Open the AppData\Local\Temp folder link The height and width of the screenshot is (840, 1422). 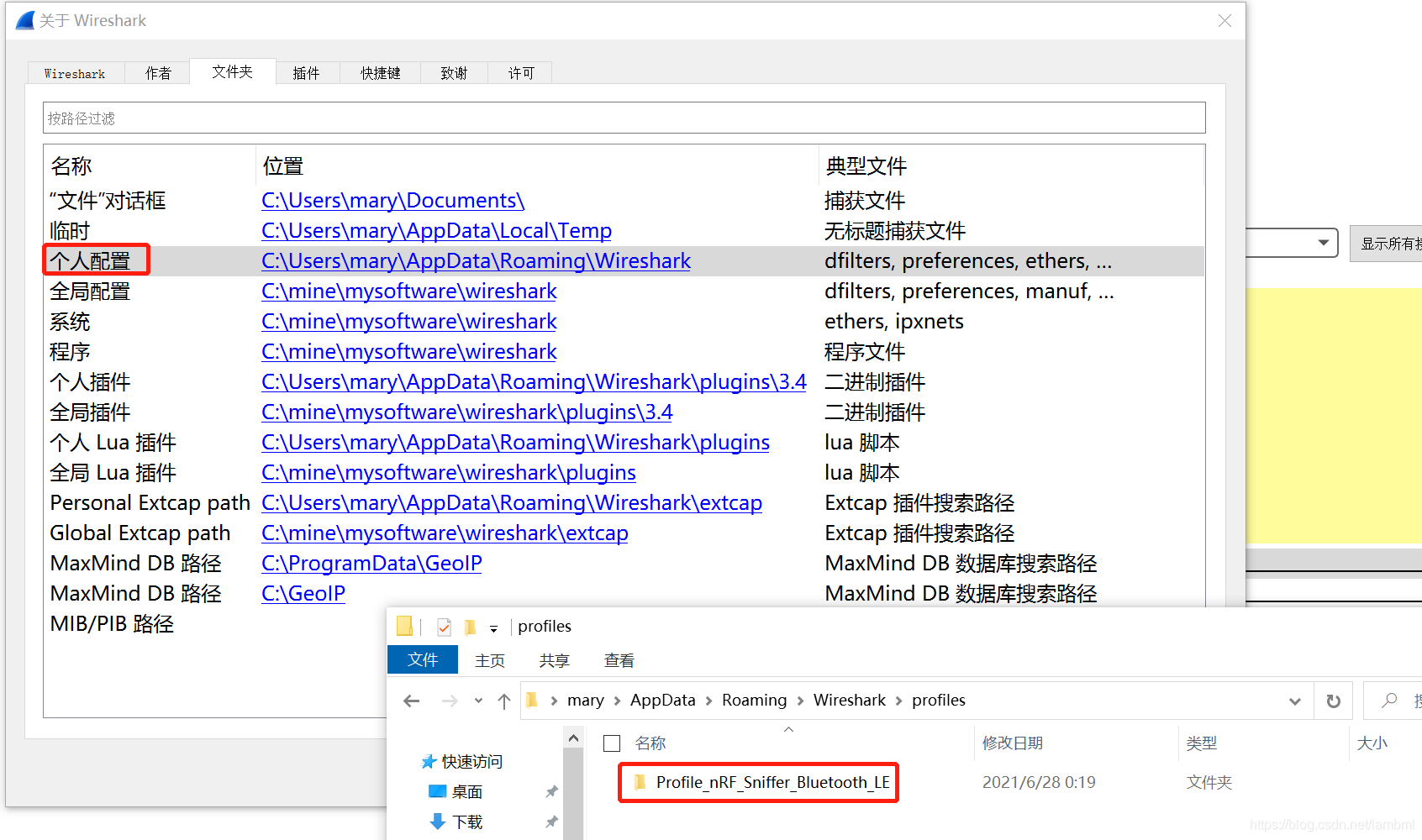pos(436,231)
